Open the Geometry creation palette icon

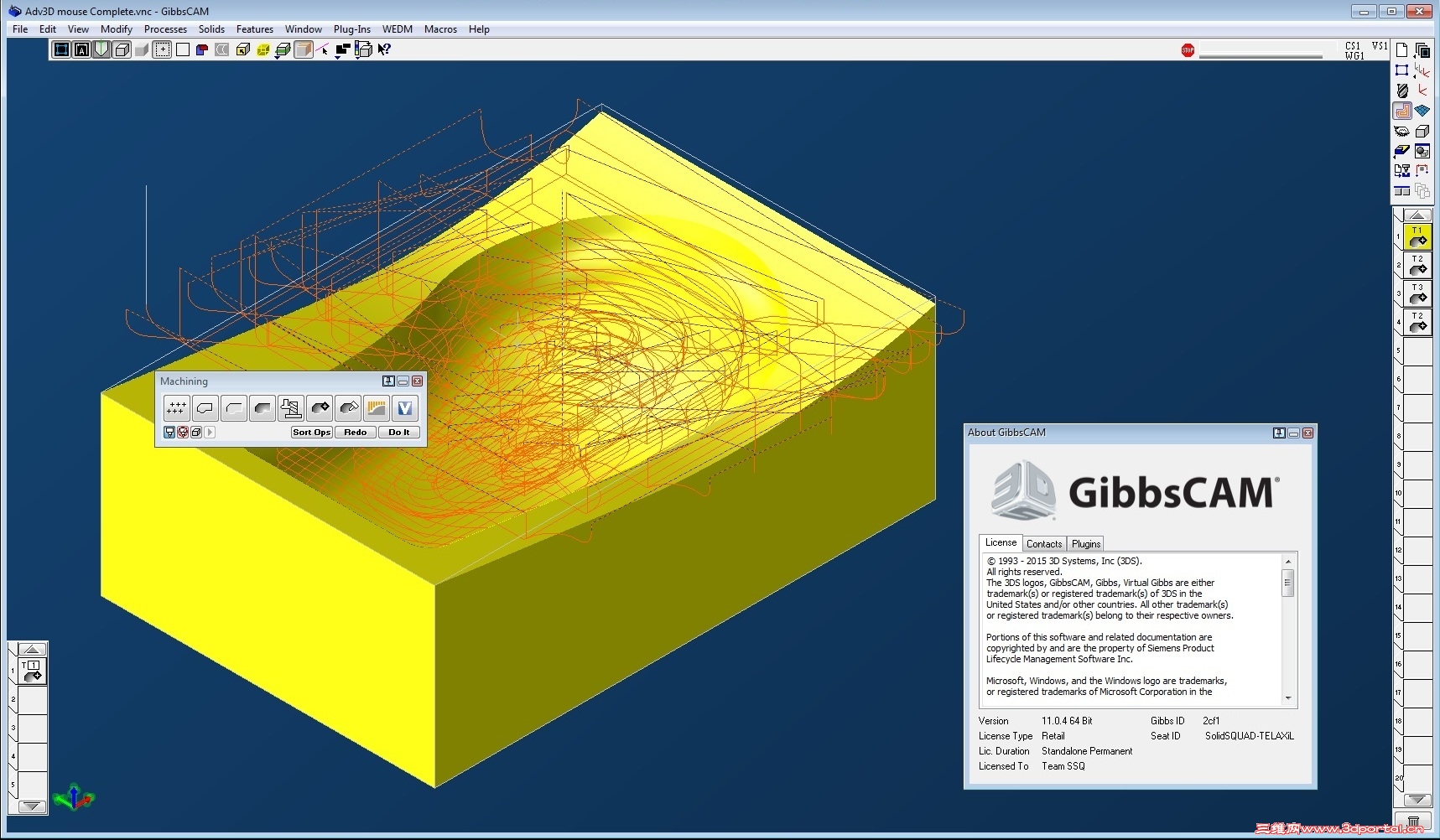(1401, 70)
